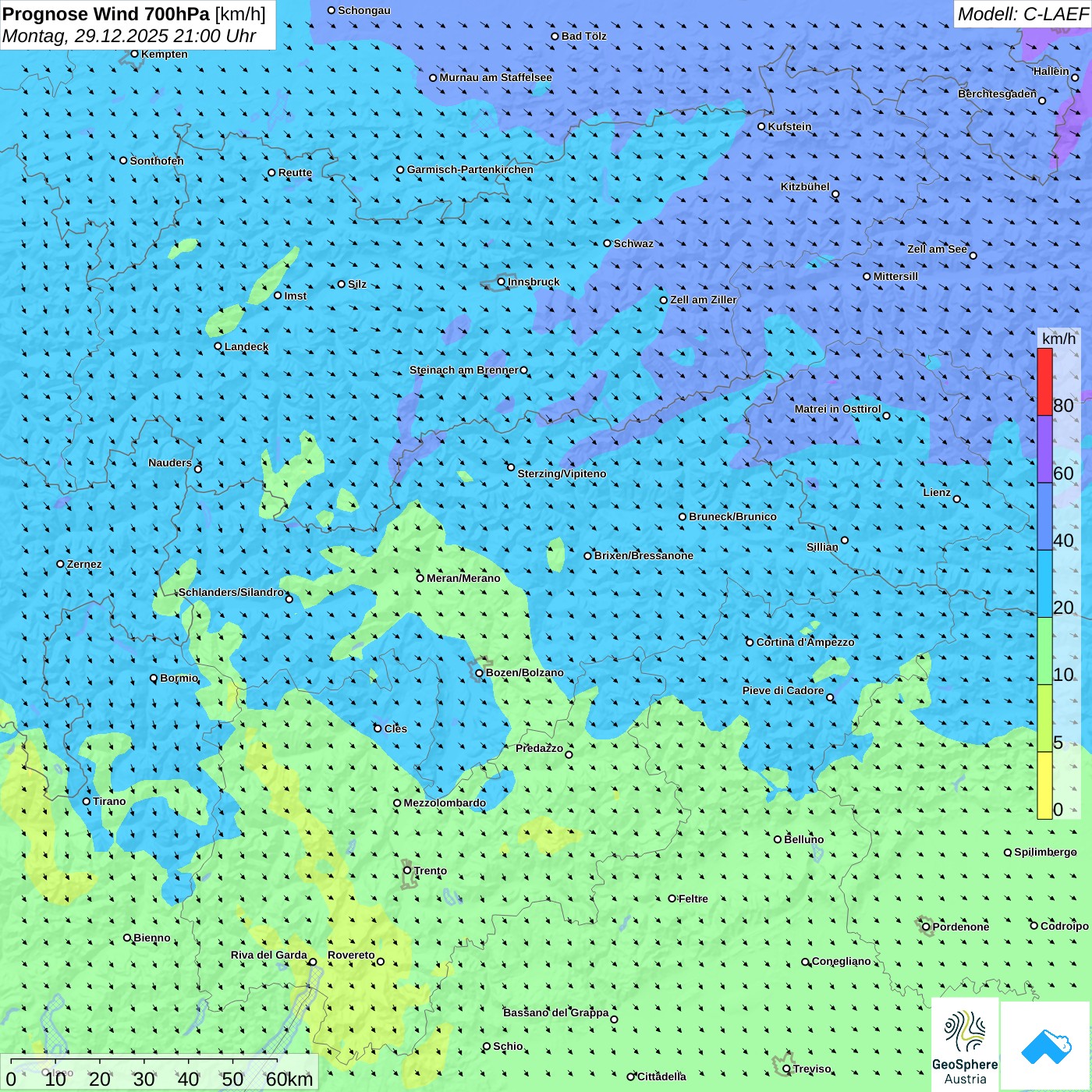This screenshot has width=1092, height=1092.
Task: Click the Feltre location dot
Action: click(x=672, y=899)
